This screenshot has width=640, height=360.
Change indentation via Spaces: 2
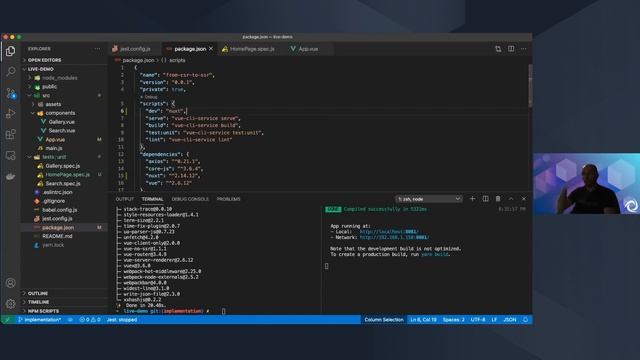point(453,320)
